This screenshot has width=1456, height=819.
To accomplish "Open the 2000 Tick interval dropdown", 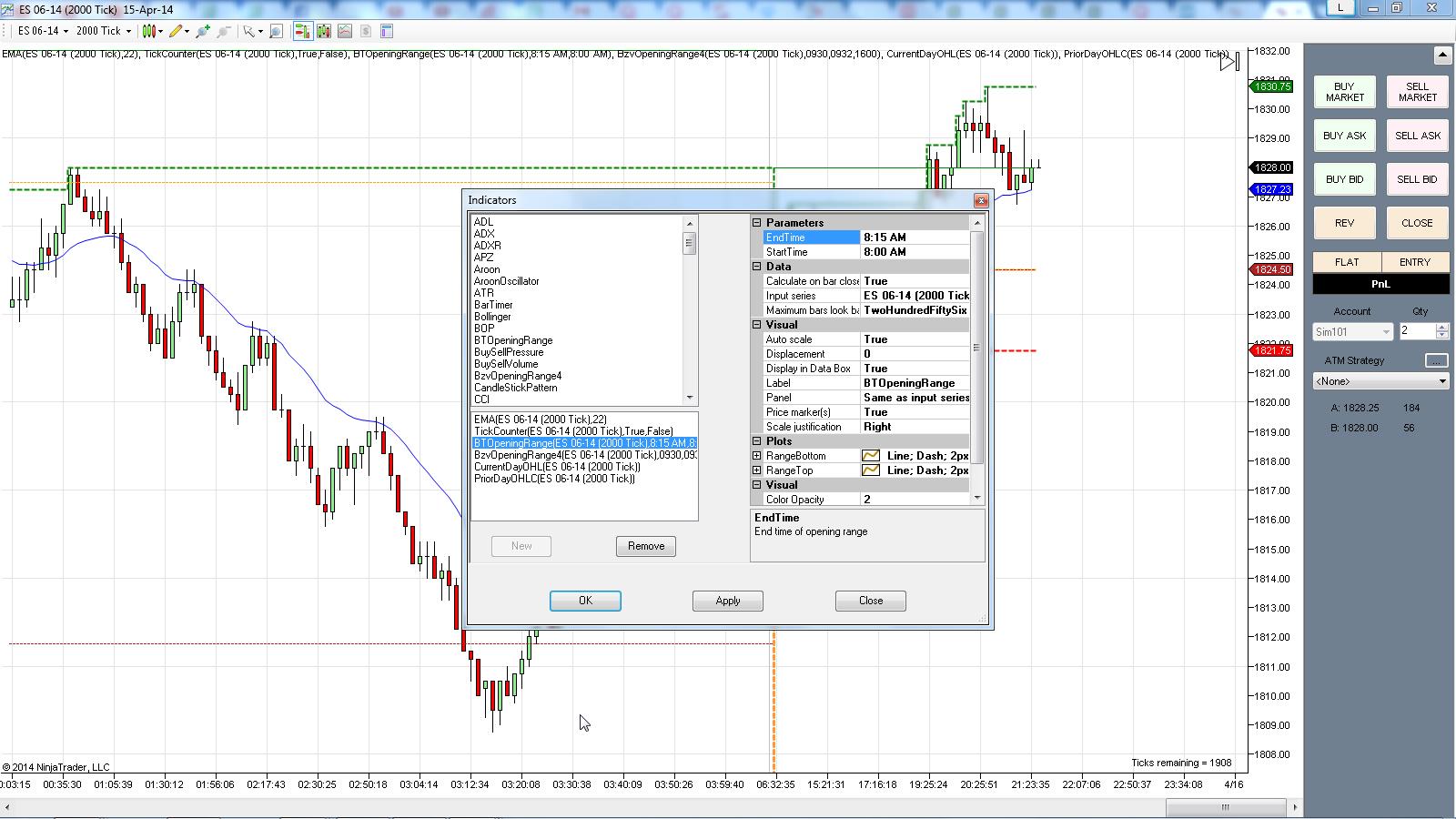I will [104, 31].
